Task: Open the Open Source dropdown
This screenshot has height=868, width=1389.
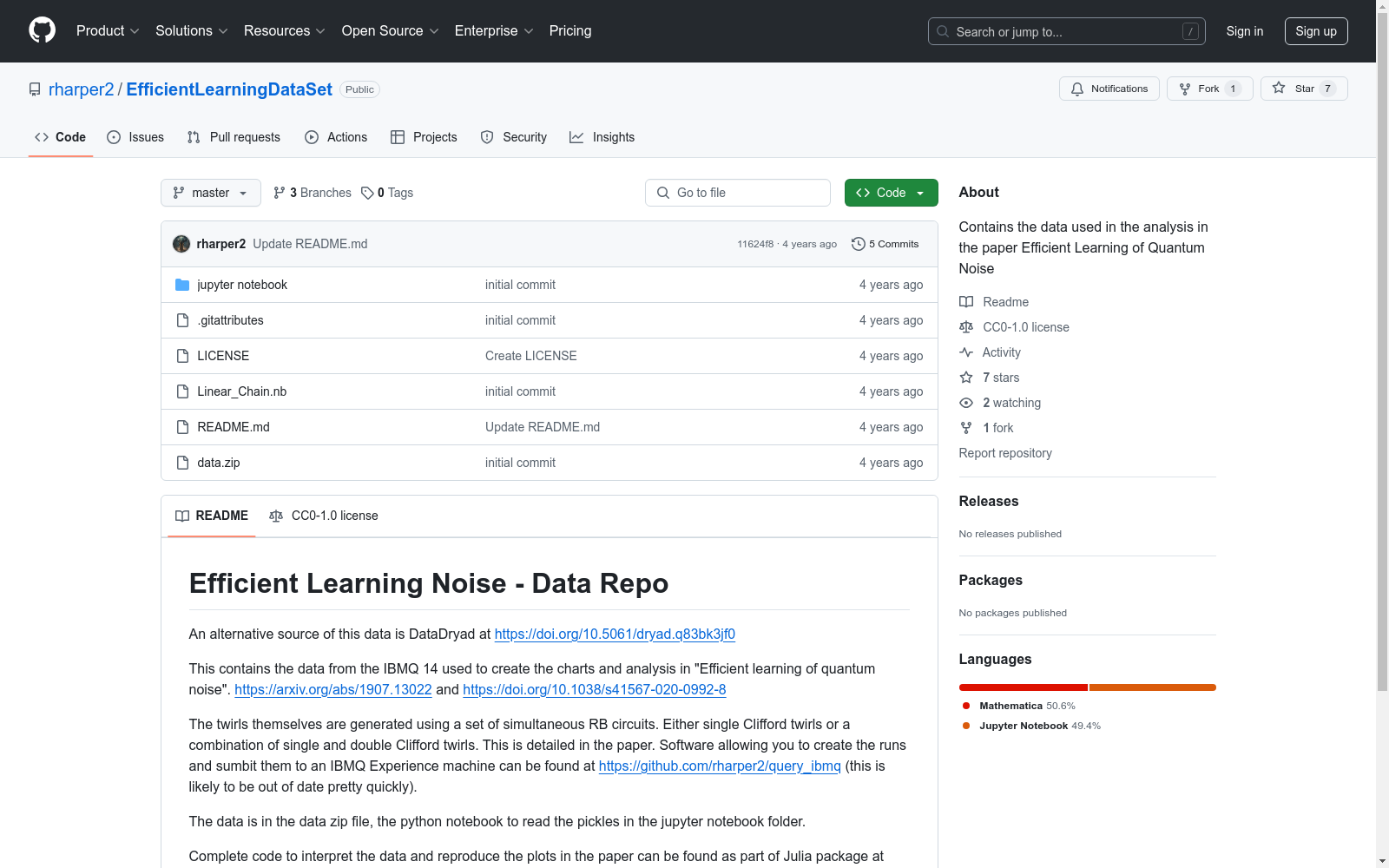Action: [x=391, y=31]
